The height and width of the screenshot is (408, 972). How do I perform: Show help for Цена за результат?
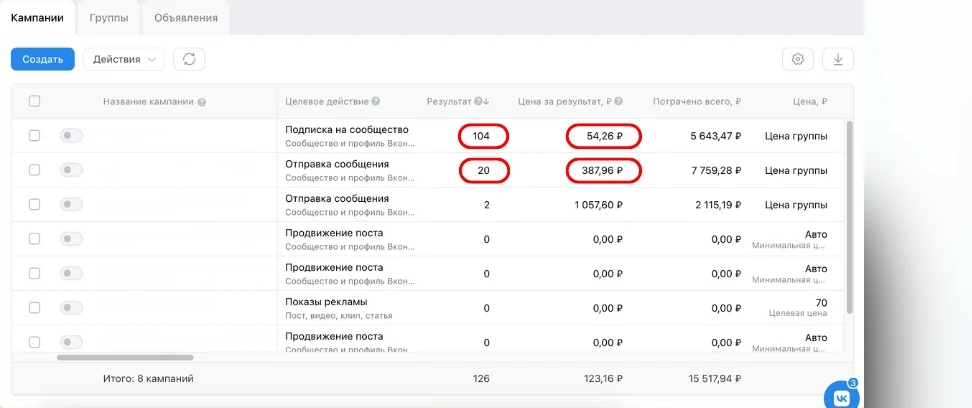coord(619,102)
